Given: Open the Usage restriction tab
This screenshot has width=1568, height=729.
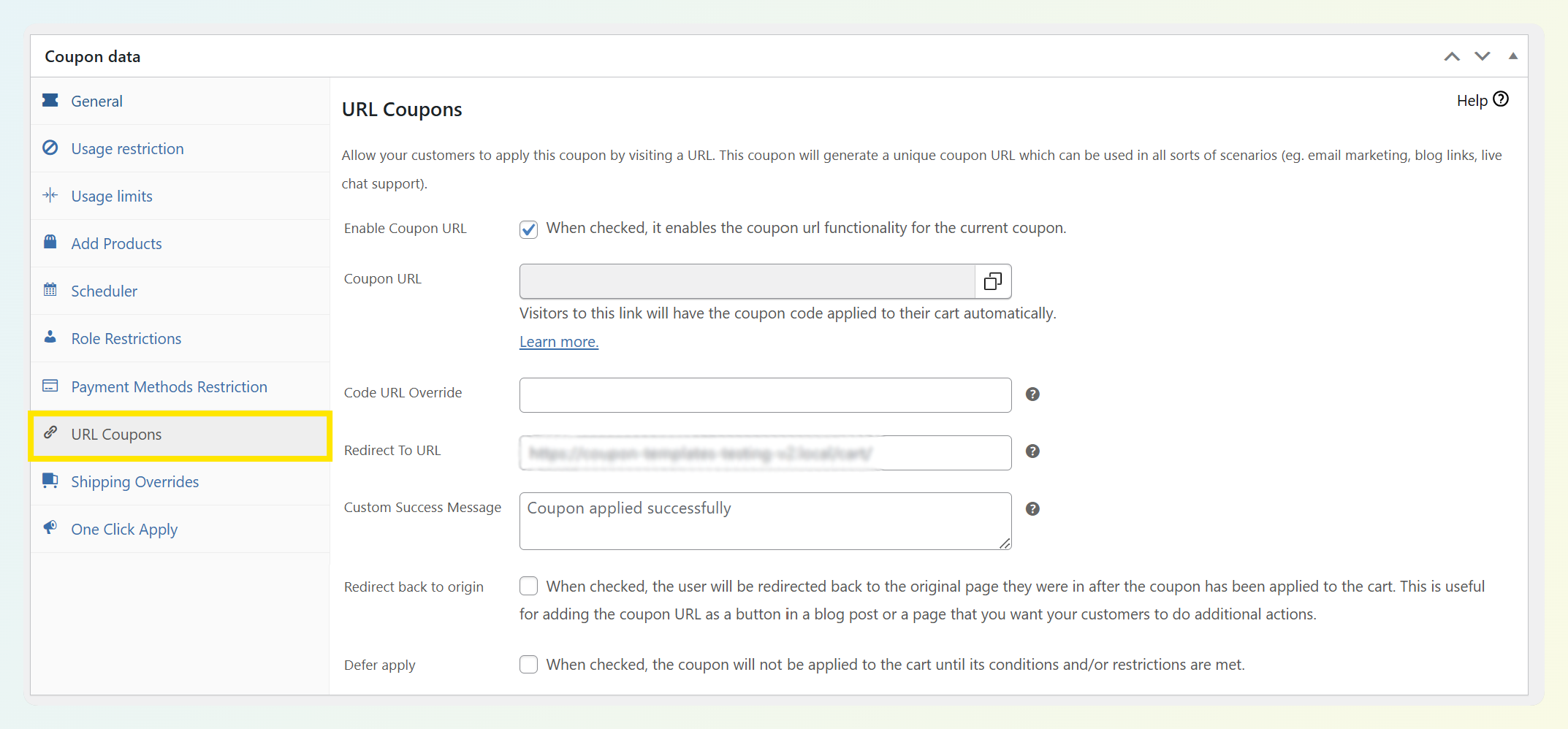Looking at the screenshot, I should coord(127,149).
